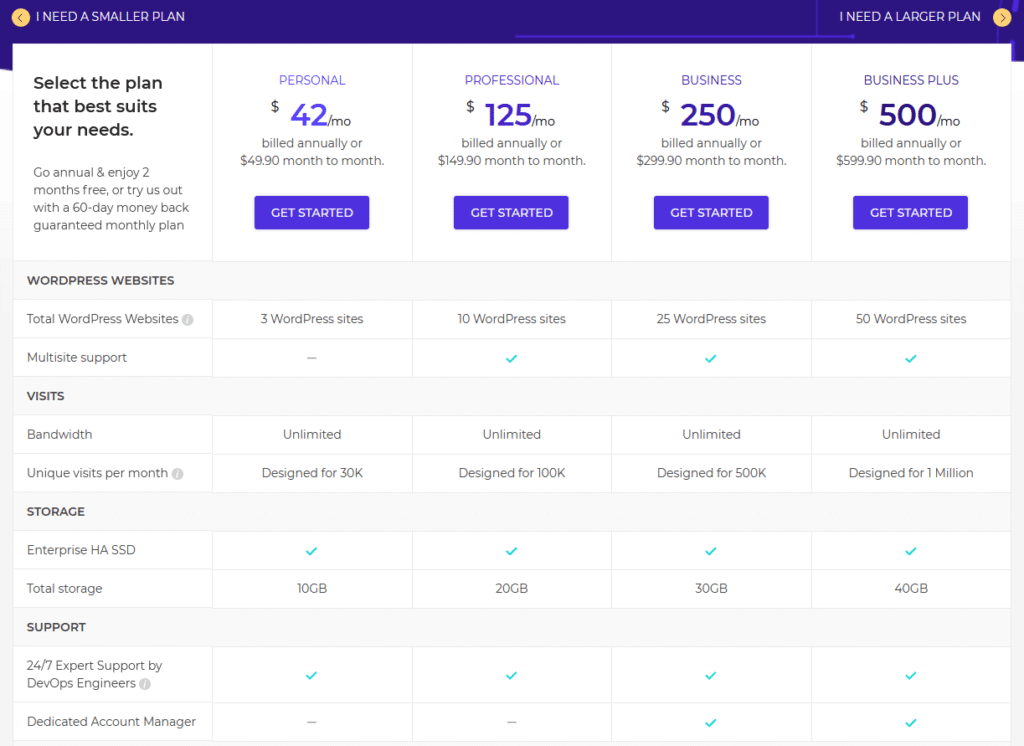Viewport: 1024px width, 746px height.
Task: Click Get Started for the Business plan
Action: [711, 212]
